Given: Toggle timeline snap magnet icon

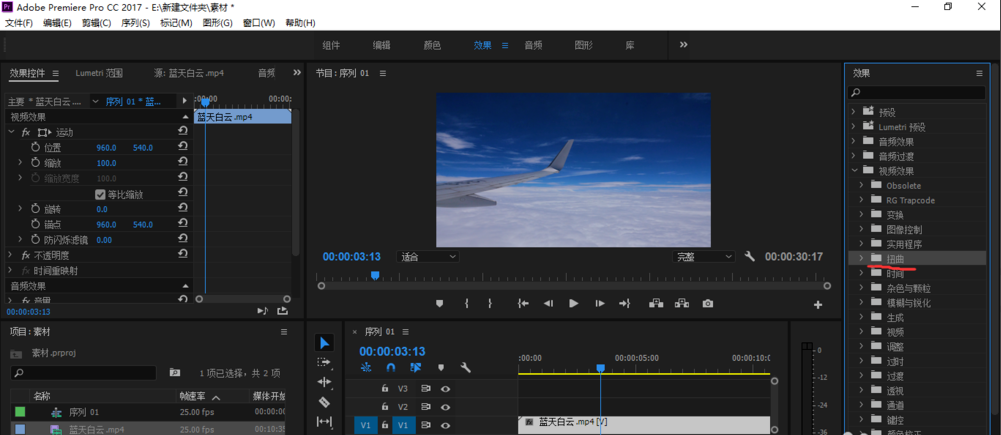Looking at the screenshot, I should tap(391, 368).
